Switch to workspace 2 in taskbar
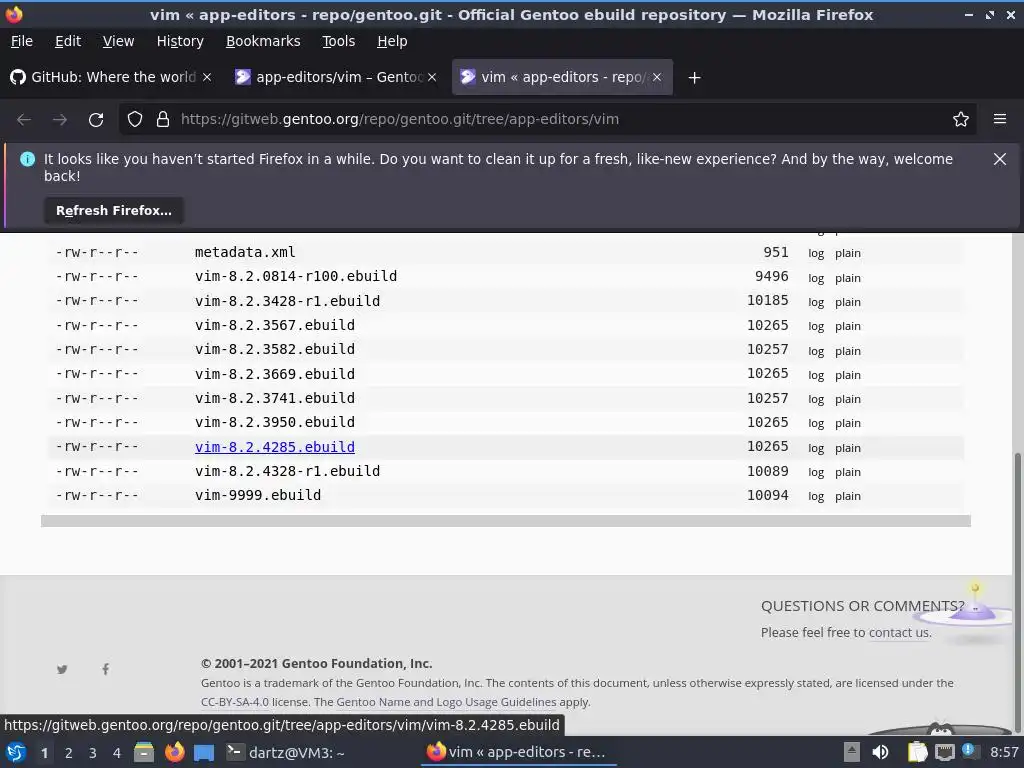Image resolution: width=1024 pixels, height=768 pixels. tap(69, 753)
